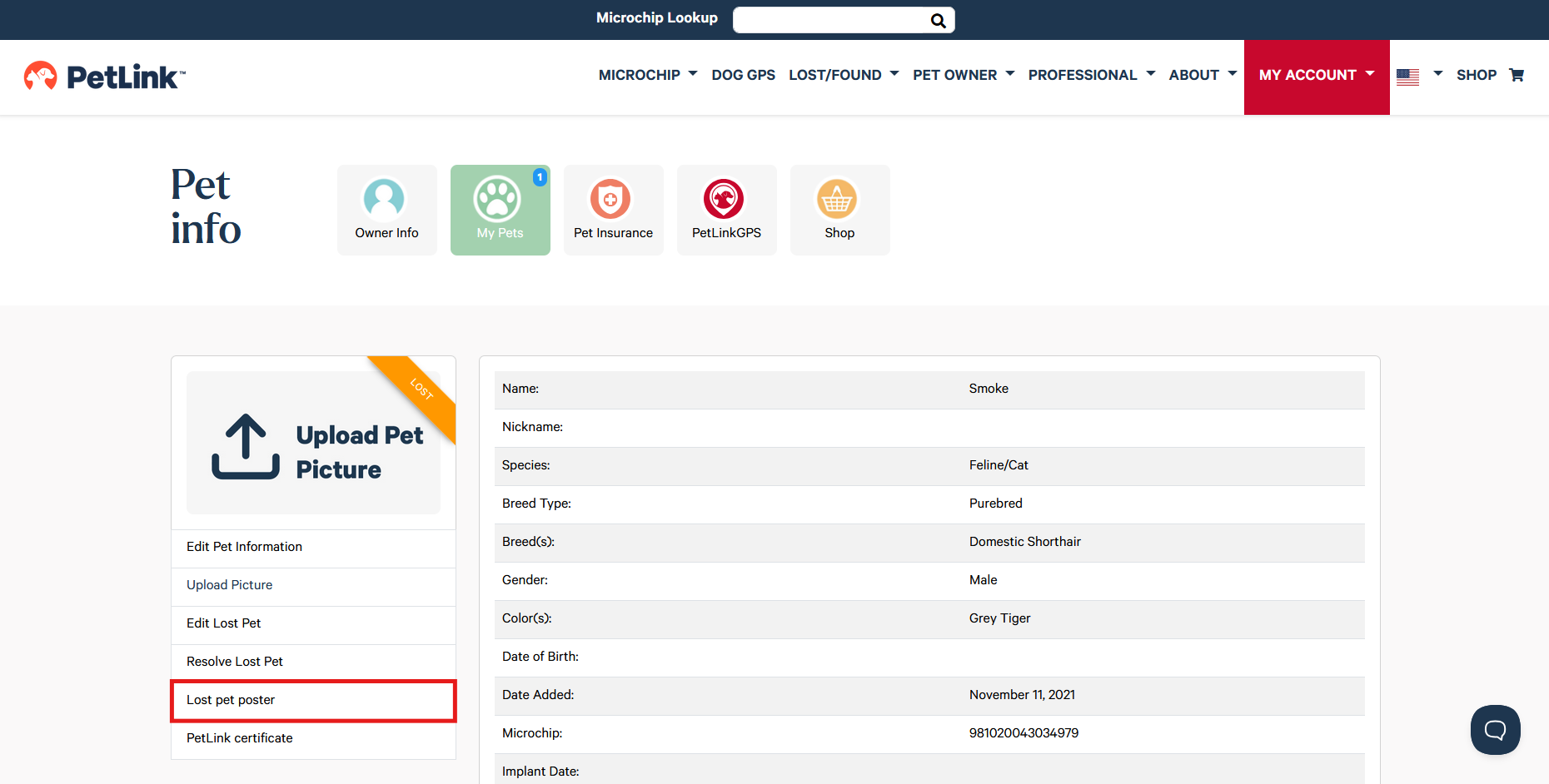Open the Lost pet poster
Viewport: 1549px width, 784px height.
tap(313, 700)
